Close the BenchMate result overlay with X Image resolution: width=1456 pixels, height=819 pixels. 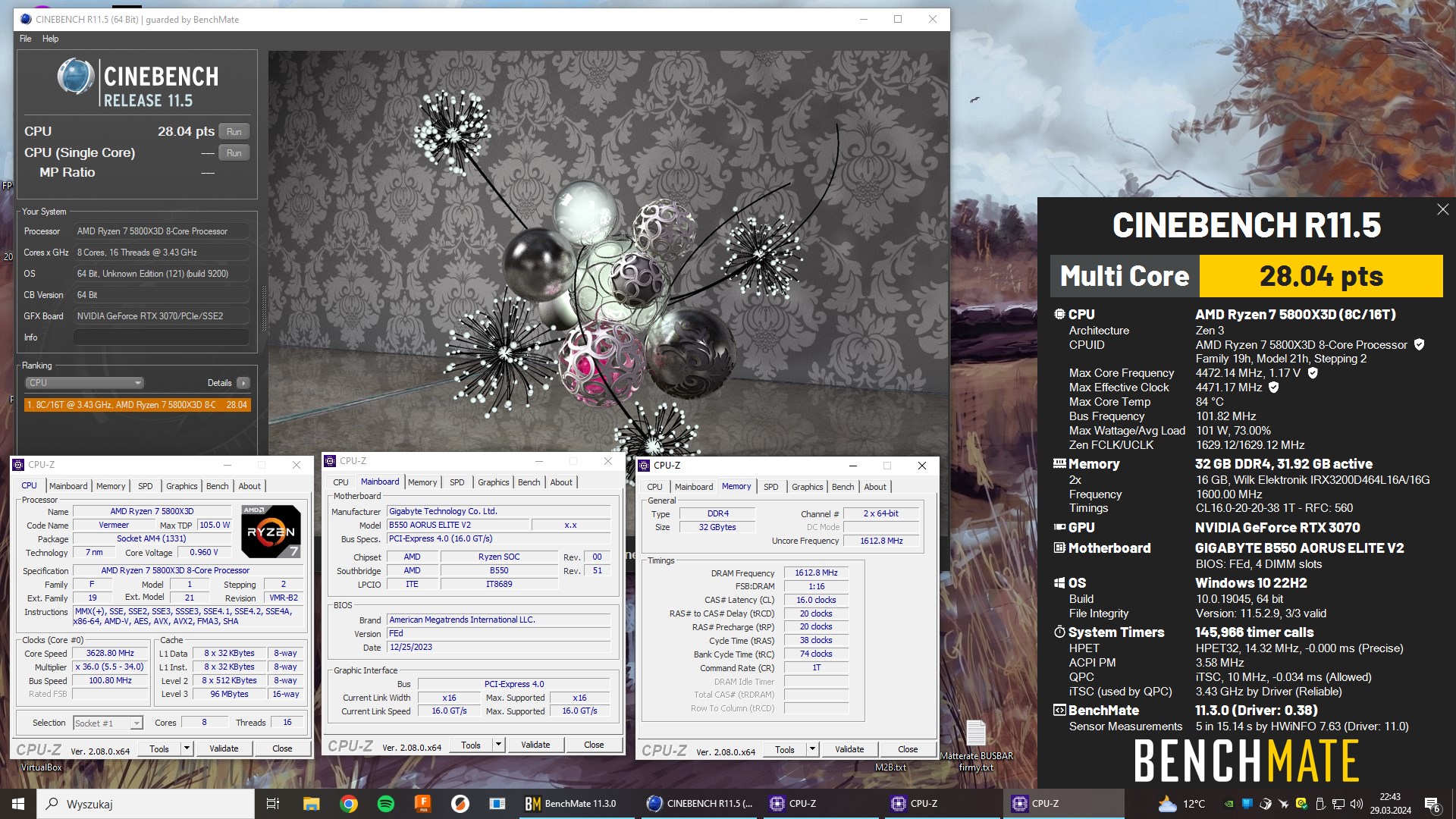[x=1442, y=209]
